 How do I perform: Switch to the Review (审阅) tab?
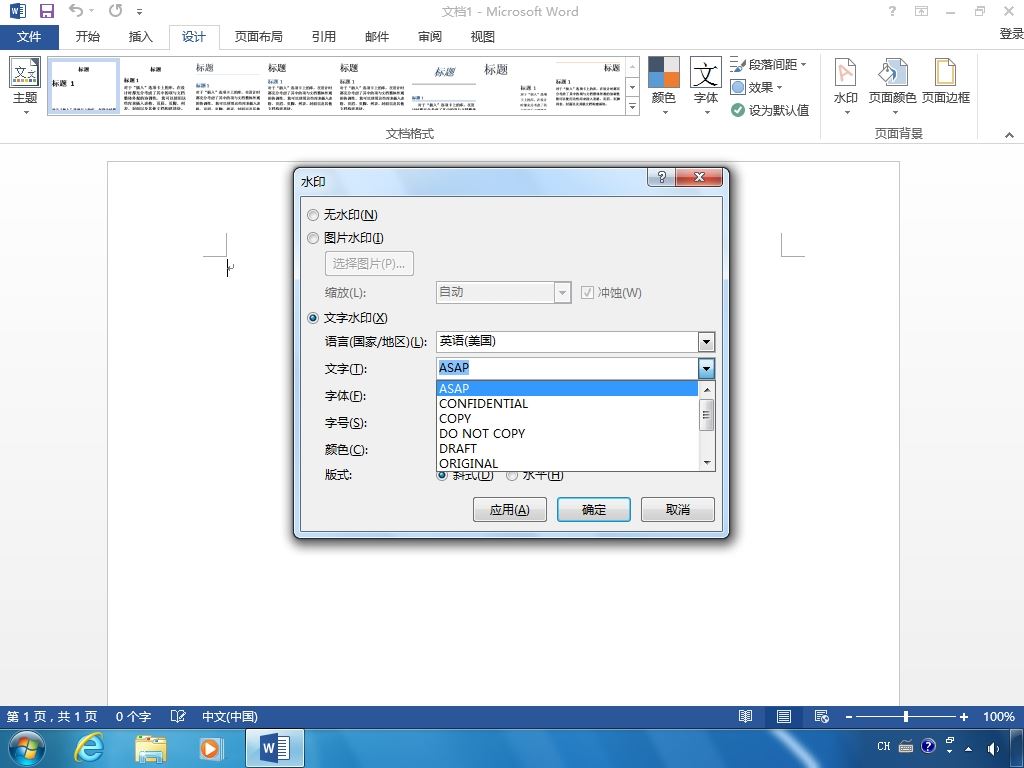[x=429, y=37]
